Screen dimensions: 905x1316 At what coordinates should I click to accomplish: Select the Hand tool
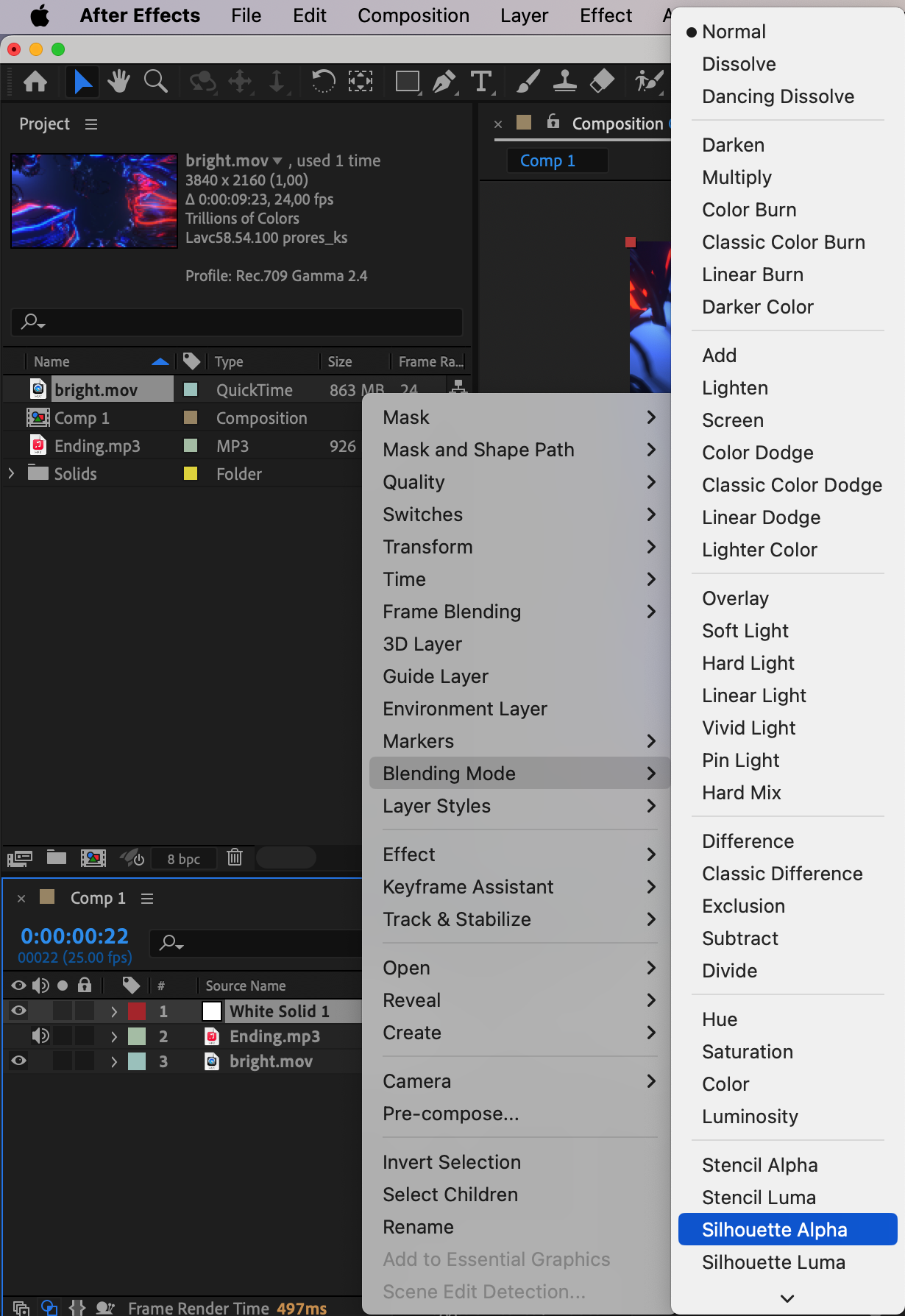(118, 81)
